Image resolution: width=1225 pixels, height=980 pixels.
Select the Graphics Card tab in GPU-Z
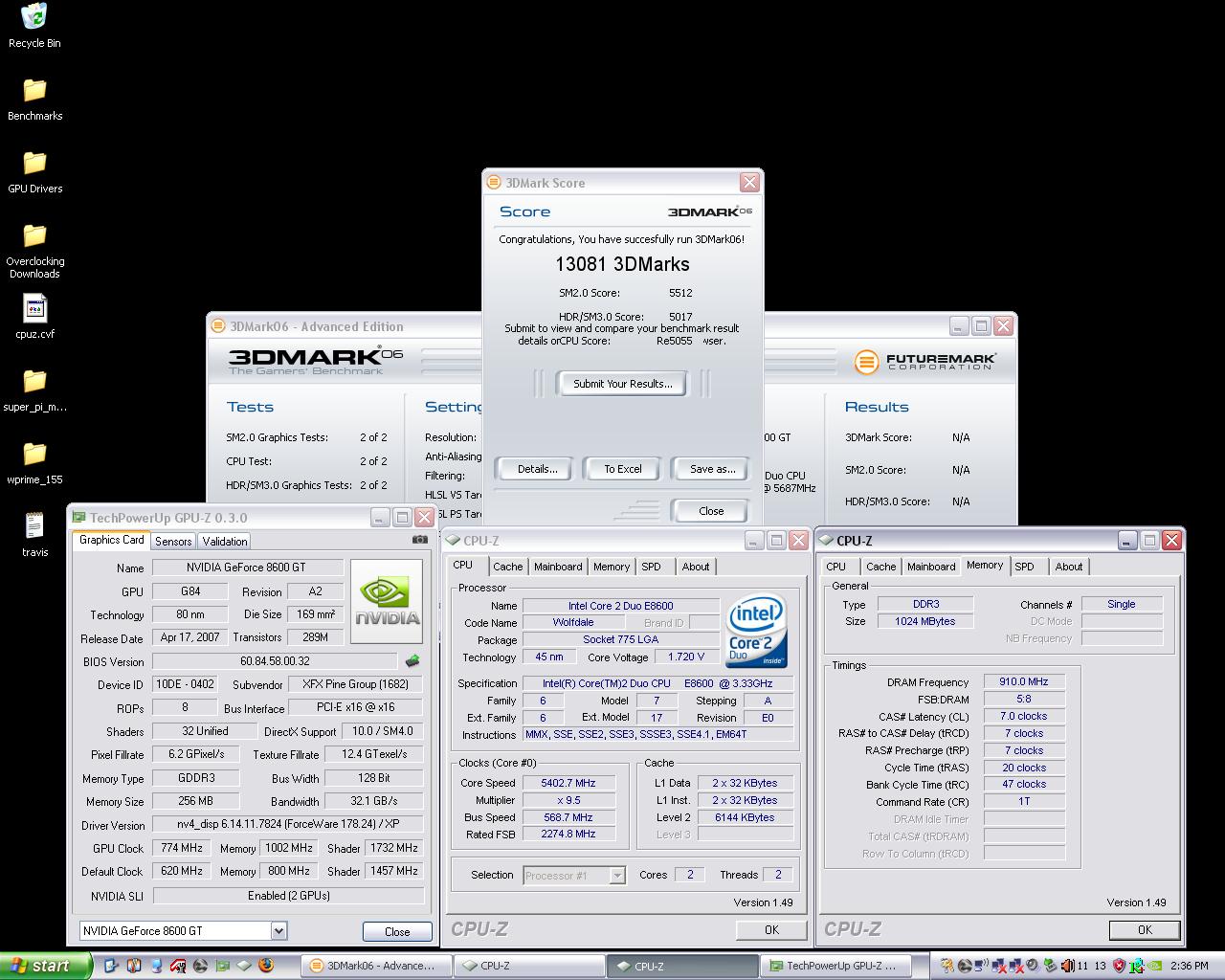111,540
